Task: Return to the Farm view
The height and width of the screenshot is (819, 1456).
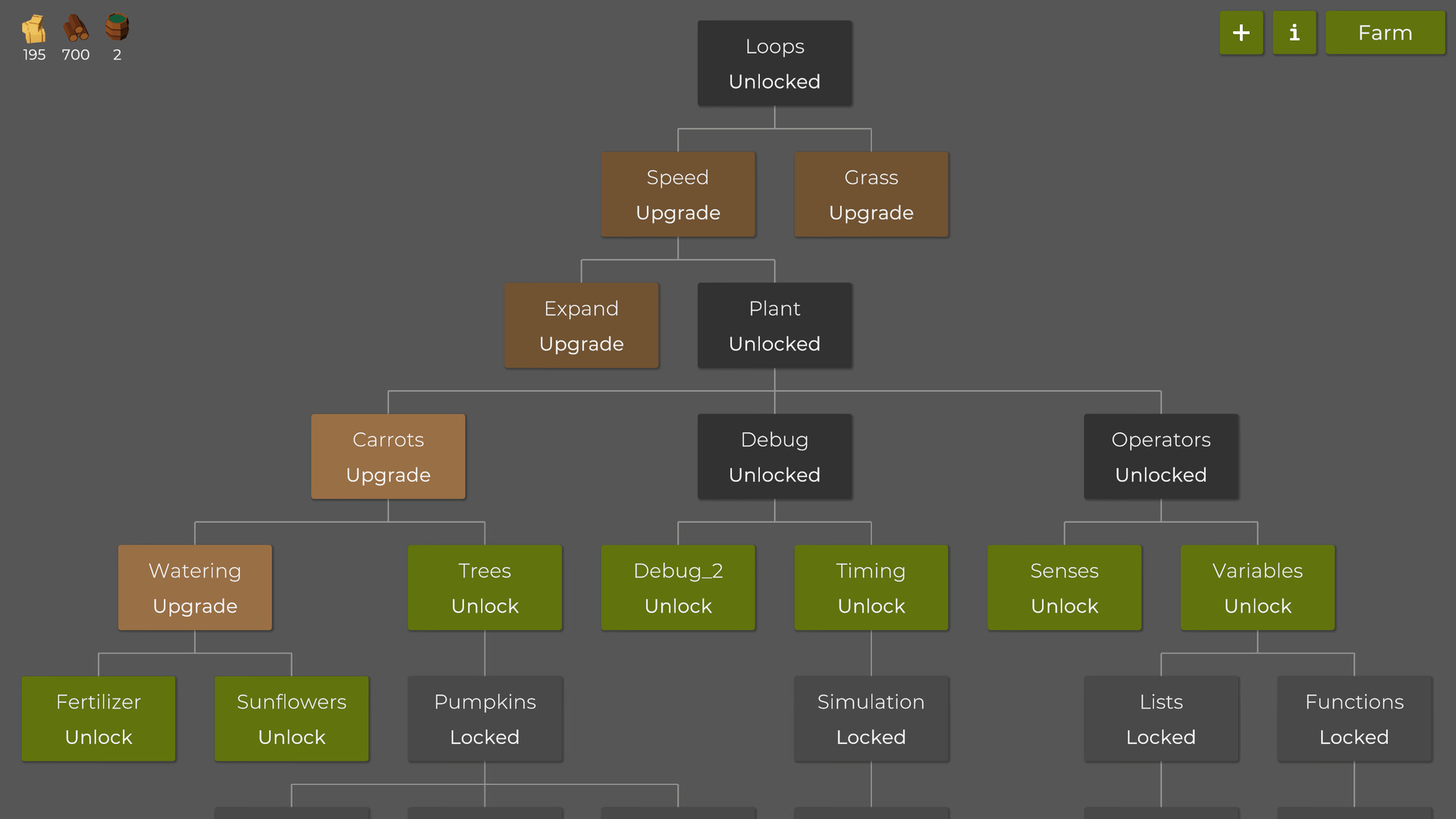Action: [1385, 33]
